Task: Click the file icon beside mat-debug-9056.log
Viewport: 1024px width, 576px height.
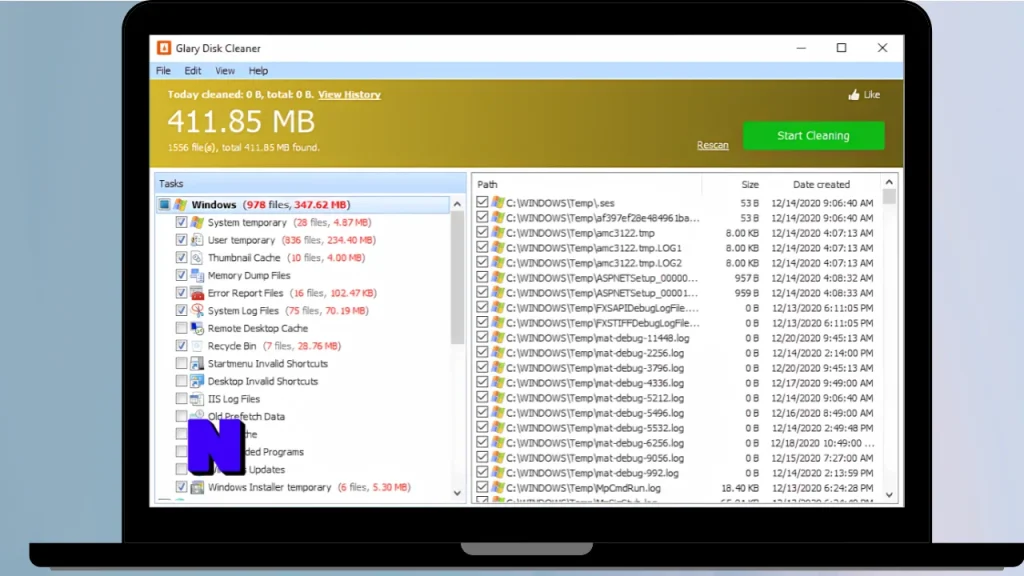Action: pos(498,458)
